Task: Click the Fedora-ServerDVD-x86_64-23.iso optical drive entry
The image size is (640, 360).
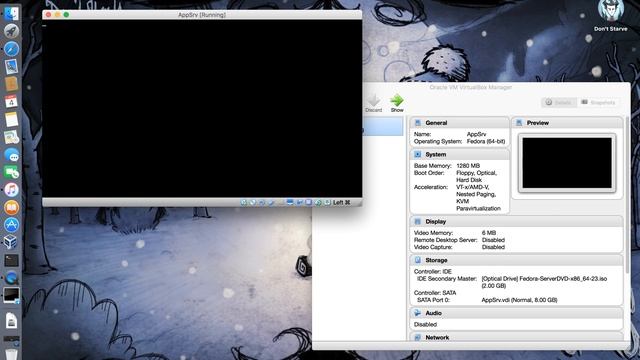Action: coord(544,282)
